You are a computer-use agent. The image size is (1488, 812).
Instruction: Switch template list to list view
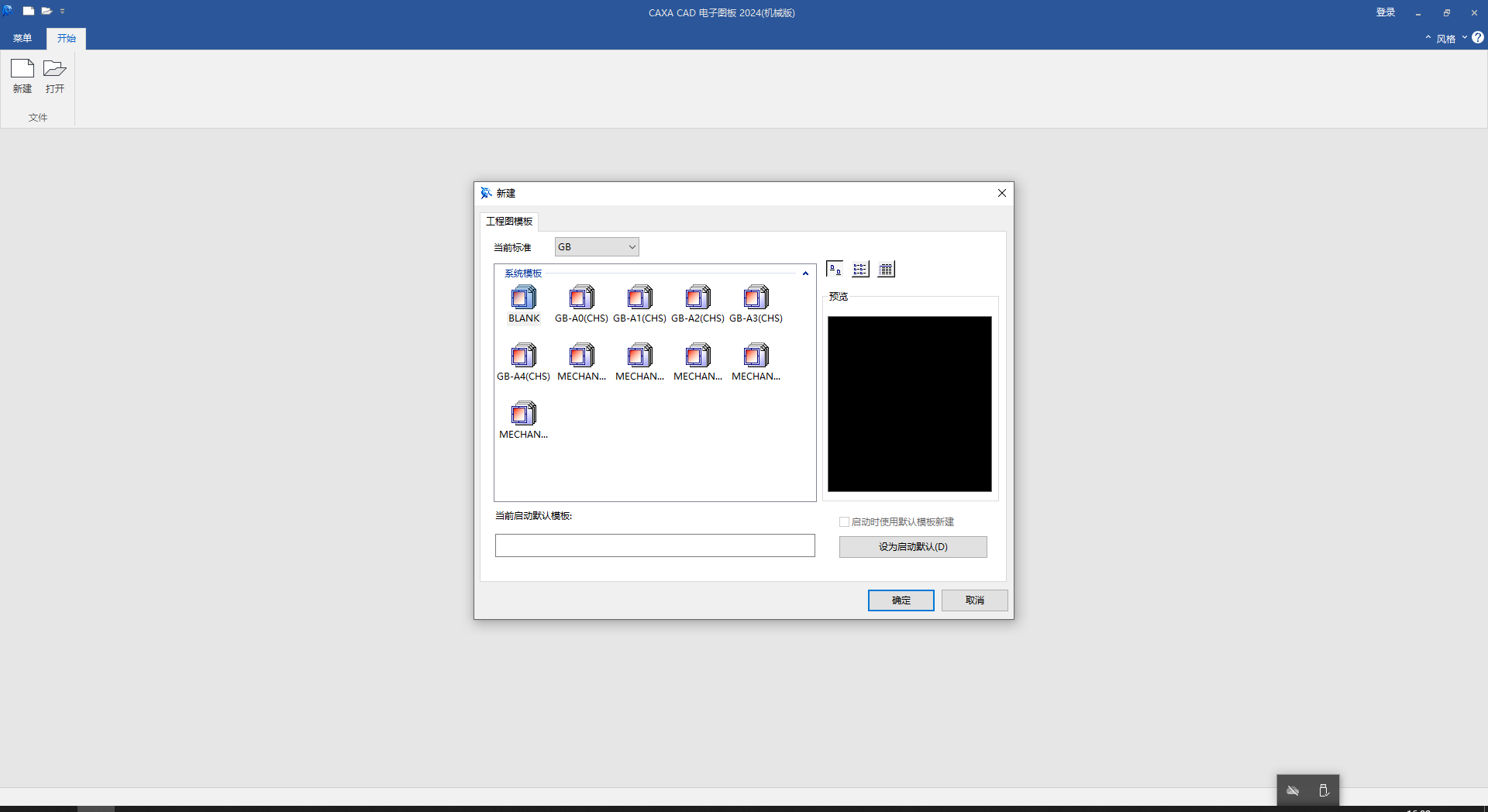(860, 270)
